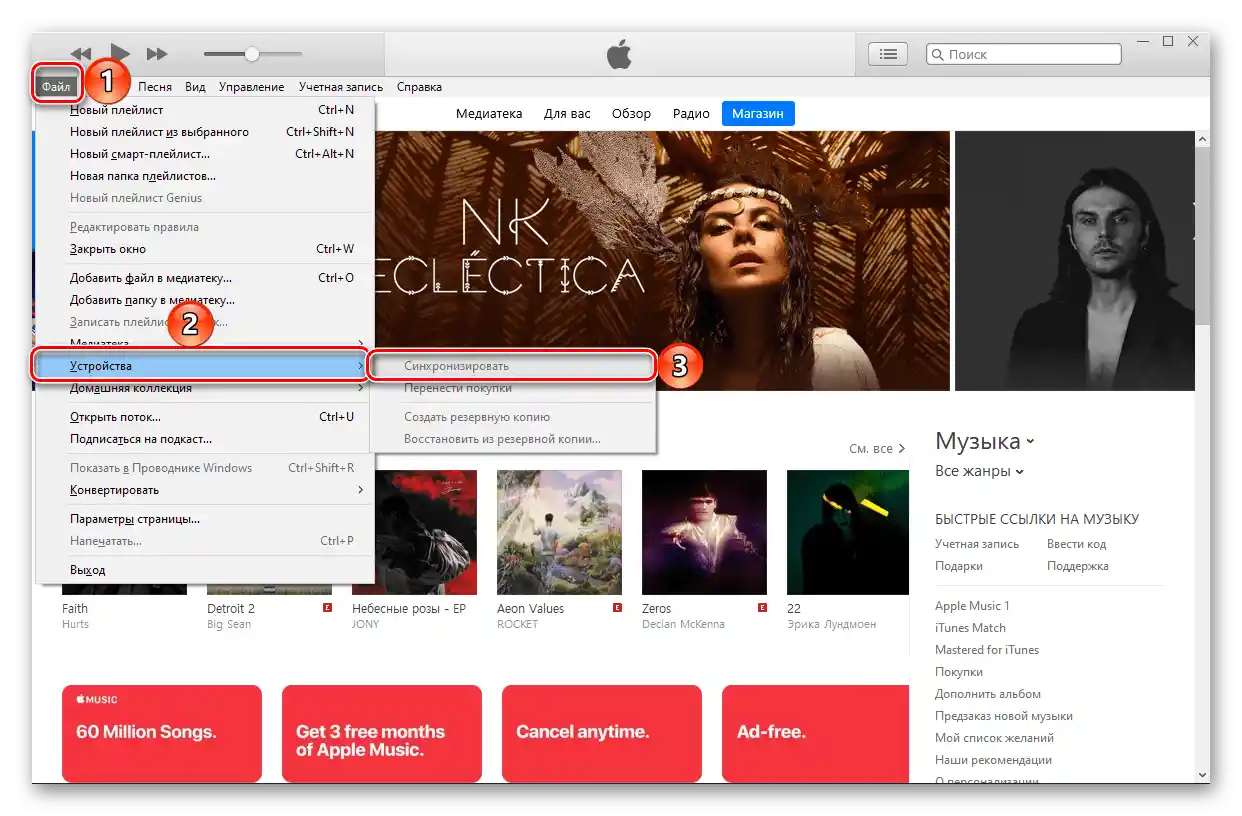Choose Выход menu item
This screenshot has height=816, width=1242.
coord(205,570)
